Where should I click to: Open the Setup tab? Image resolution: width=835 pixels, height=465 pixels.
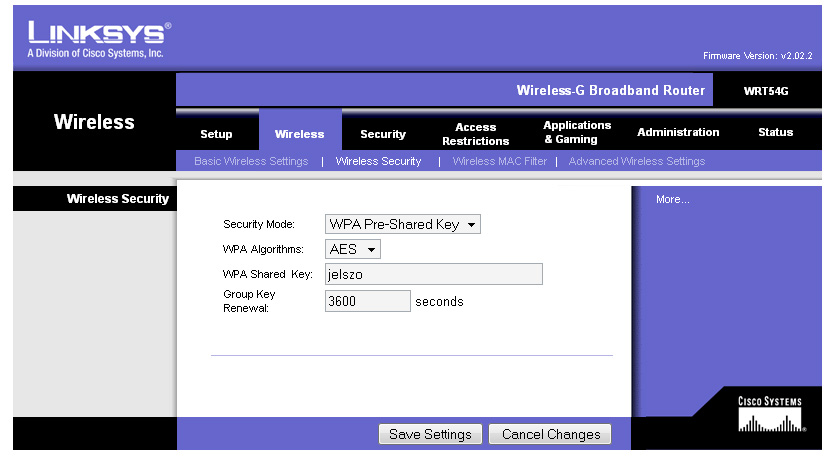click(x=216, y=134)
